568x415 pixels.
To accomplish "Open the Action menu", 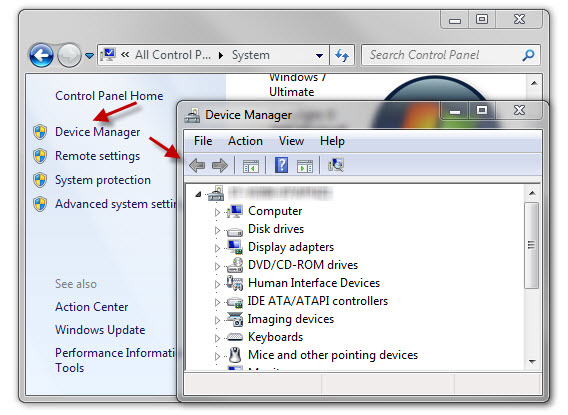I will coord(245,141).
